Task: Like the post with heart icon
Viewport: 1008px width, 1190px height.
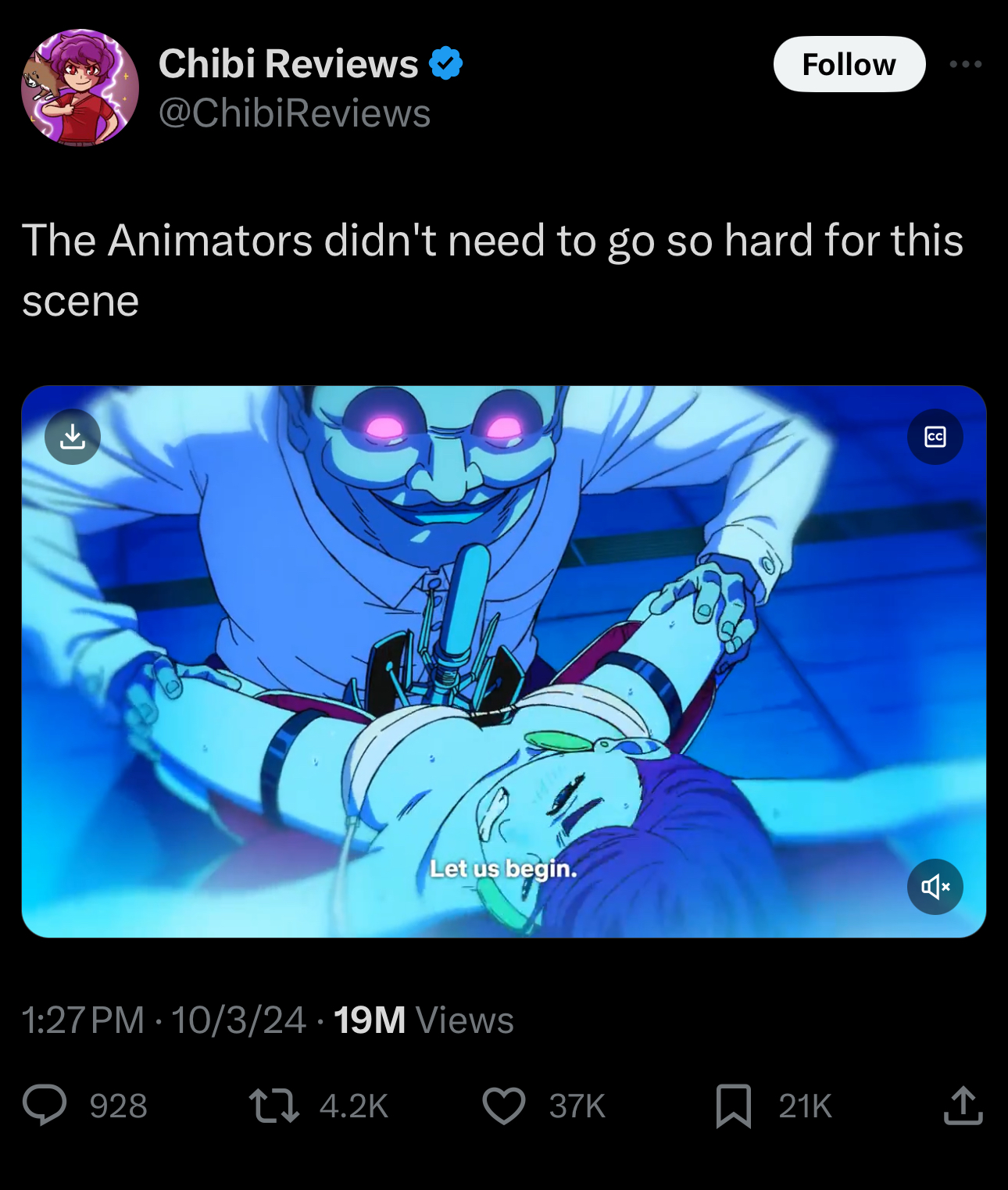Action: coord(504,1106)
